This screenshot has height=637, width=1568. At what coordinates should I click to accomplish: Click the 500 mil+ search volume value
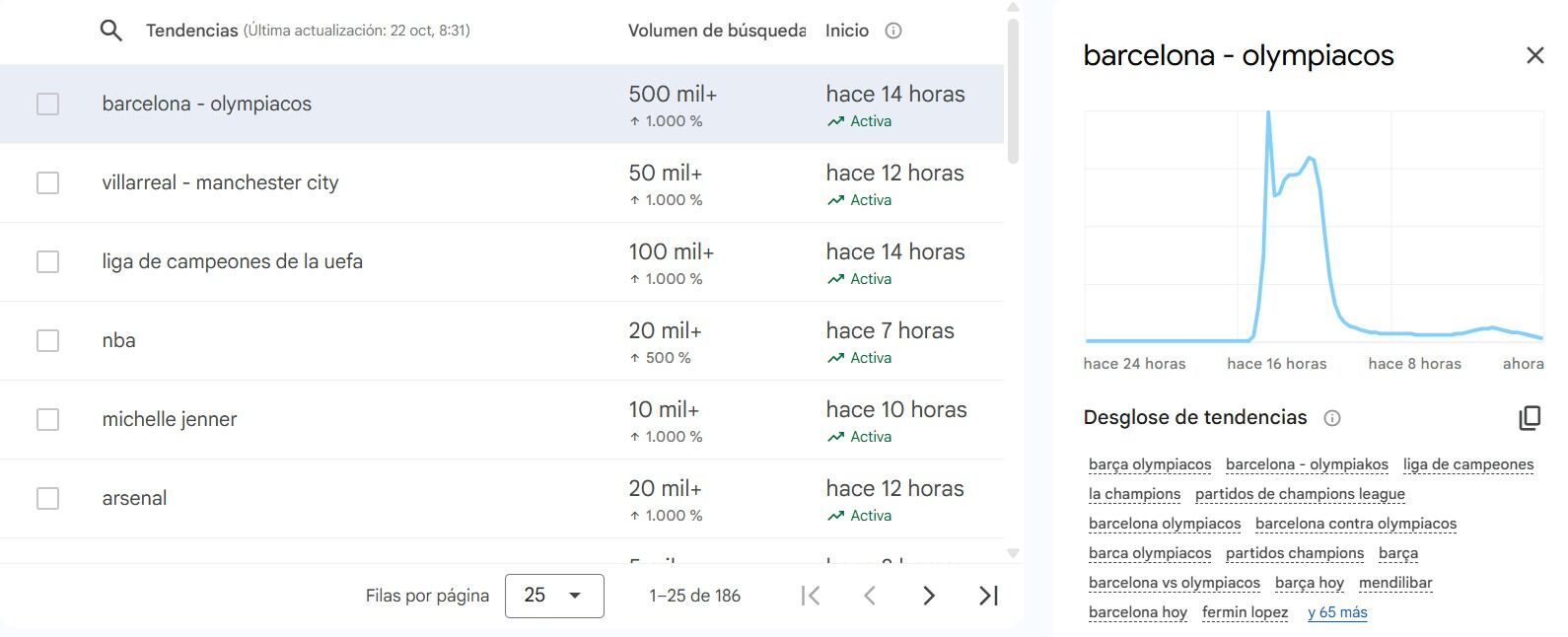tap(673, 95)
